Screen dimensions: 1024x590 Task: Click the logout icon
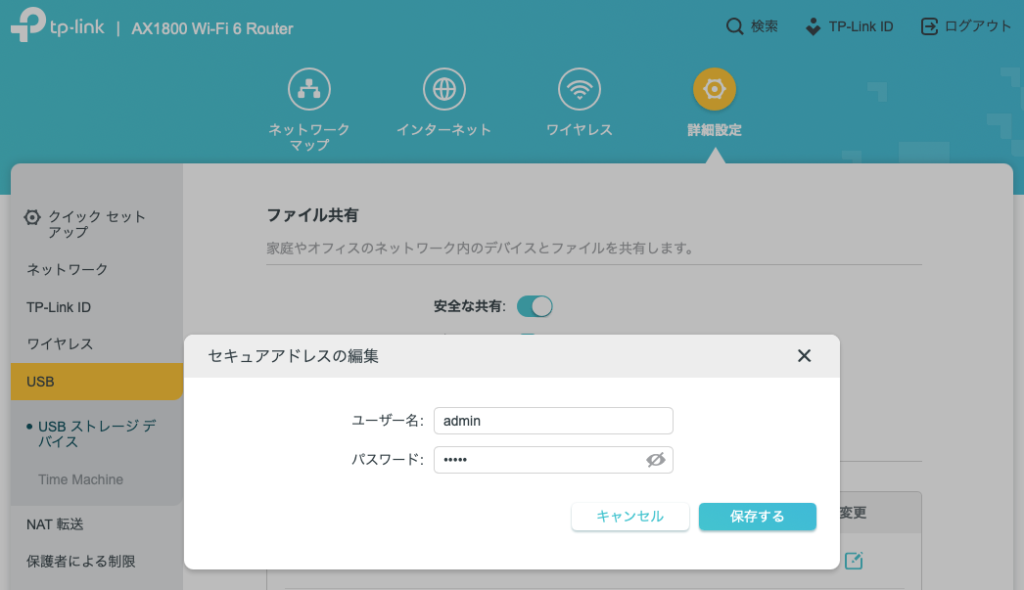pyautogui.click(x=929, y=27)
